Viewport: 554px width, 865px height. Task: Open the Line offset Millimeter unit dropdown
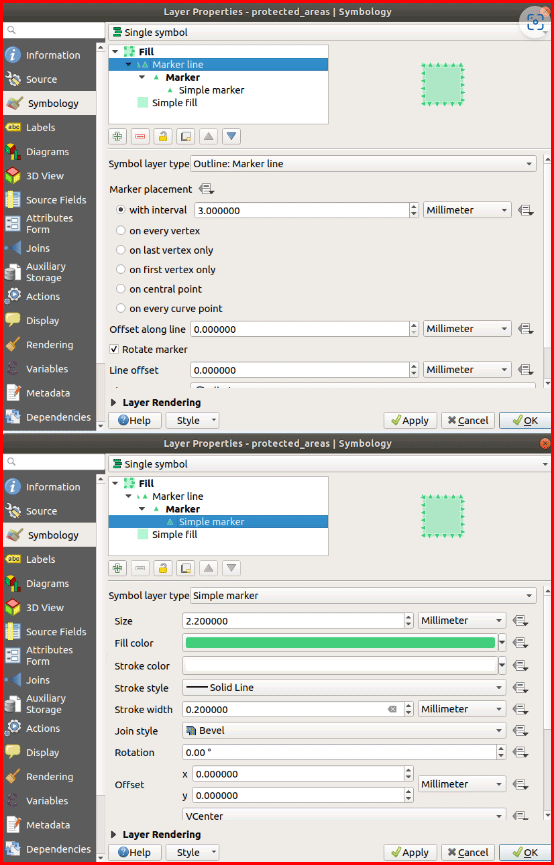point(467,370)
